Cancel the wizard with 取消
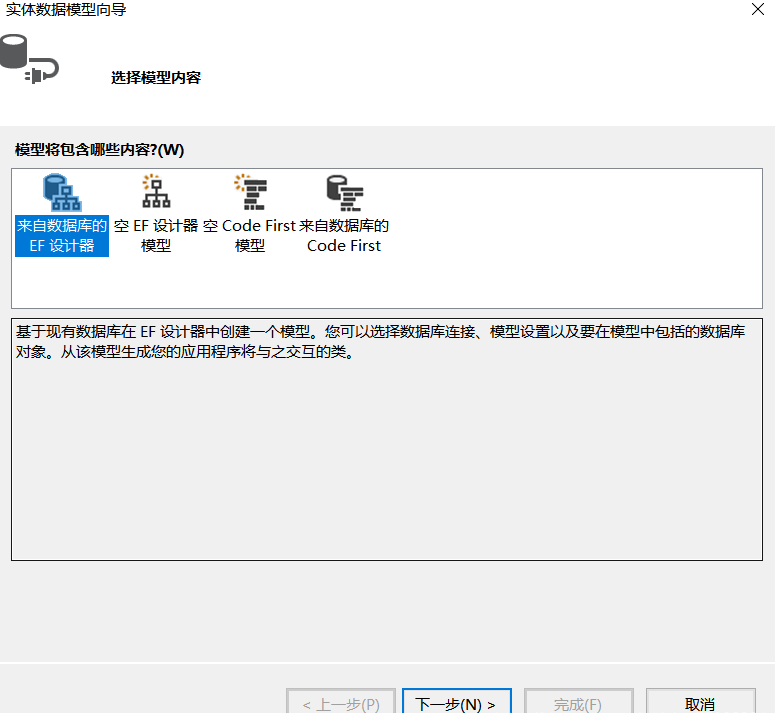 [x=701, y=703]
